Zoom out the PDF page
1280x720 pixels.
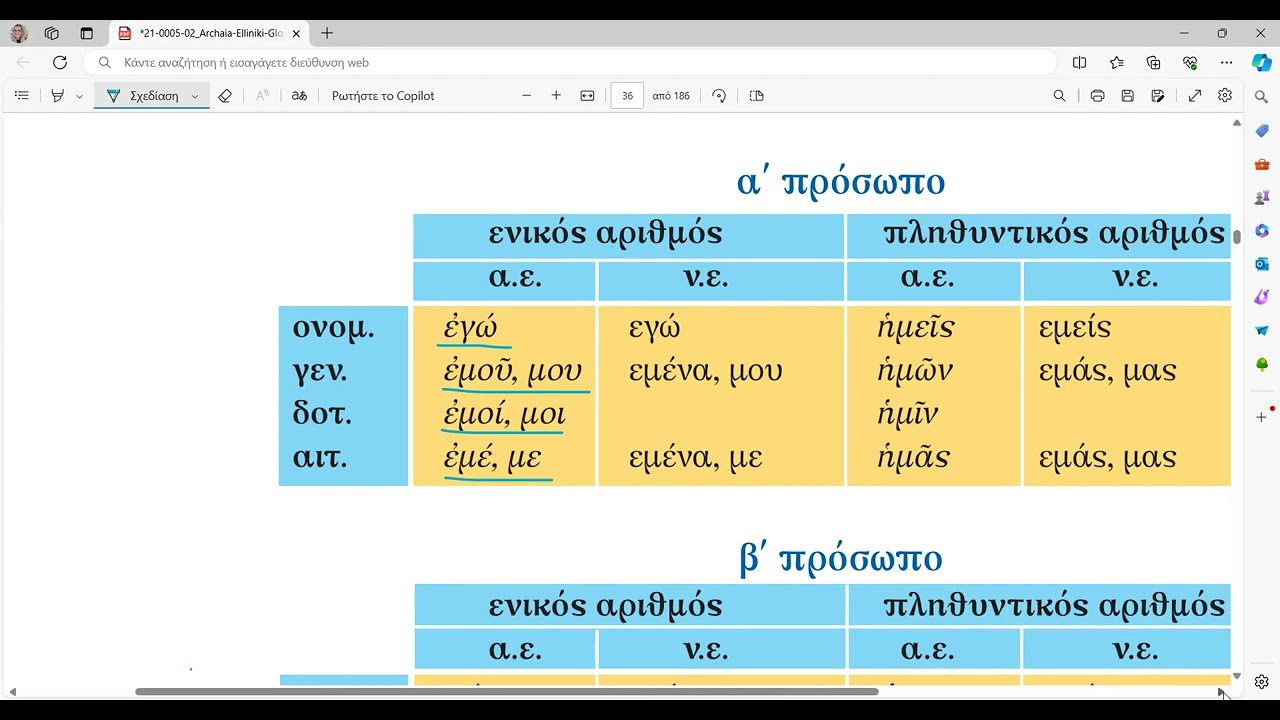(527, 96)
